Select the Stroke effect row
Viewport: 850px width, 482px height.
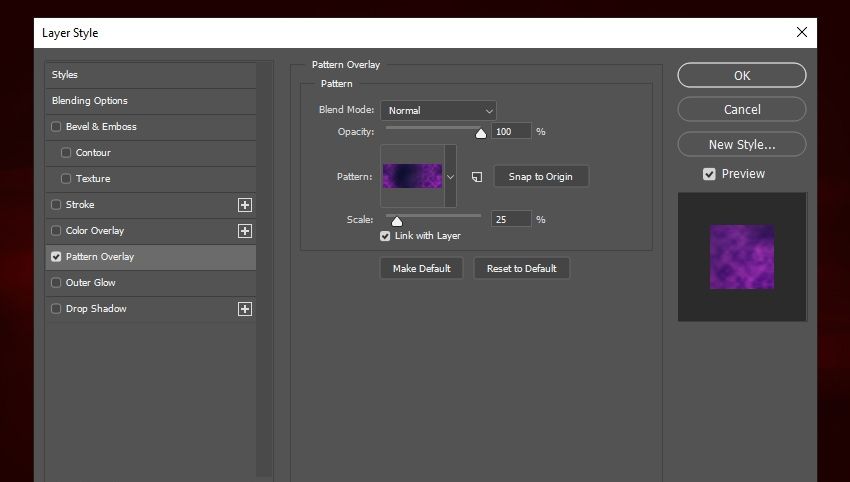(x=151, y=205)
